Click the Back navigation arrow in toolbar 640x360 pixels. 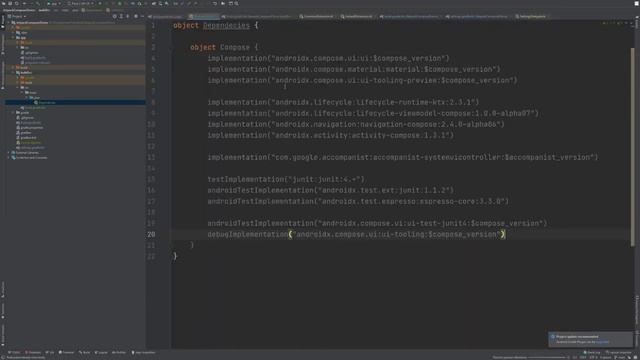pos(24,3)
